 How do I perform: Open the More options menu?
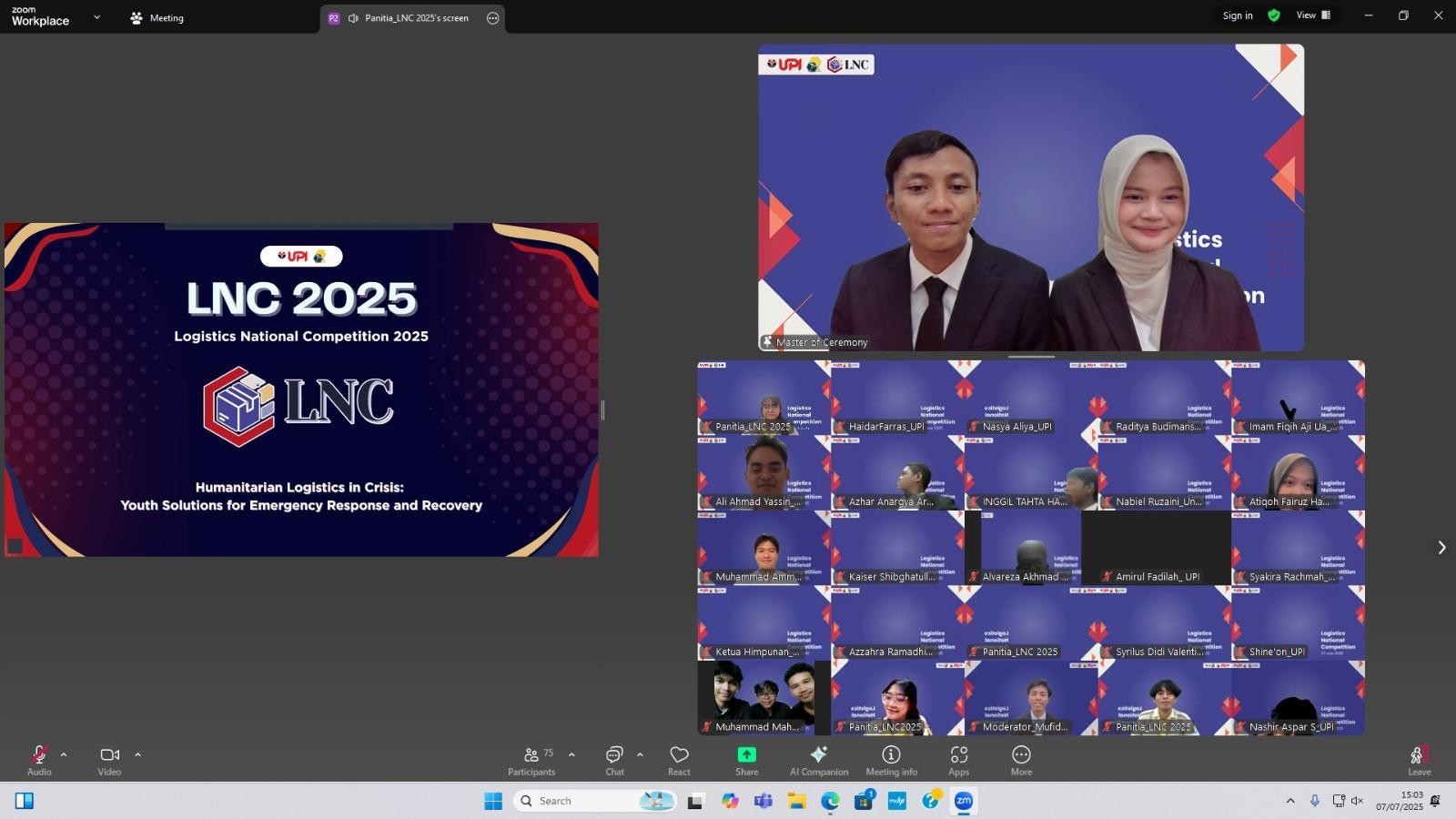1021,761
